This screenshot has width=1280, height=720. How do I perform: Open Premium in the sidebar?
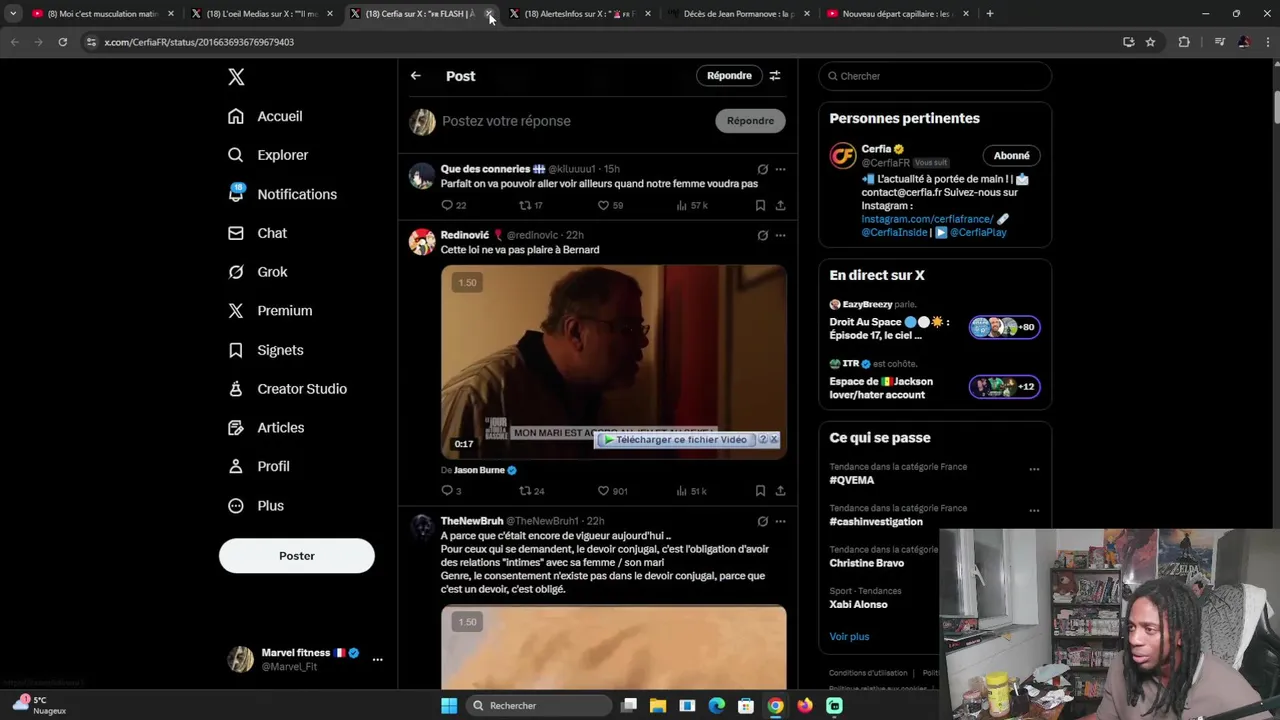click(270, 311)
